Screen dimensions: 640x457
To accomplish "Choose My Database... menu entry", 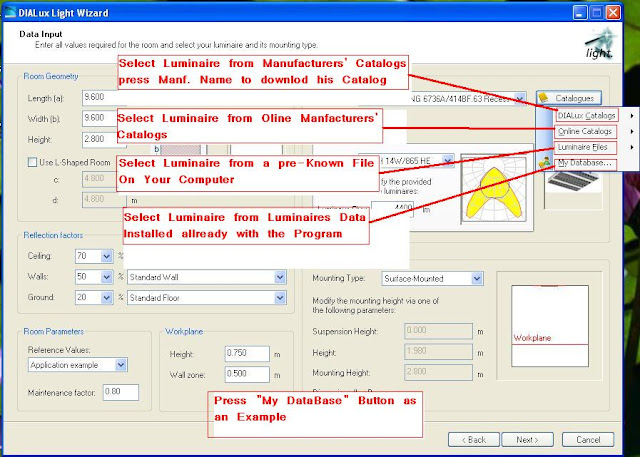I will 585,163.
